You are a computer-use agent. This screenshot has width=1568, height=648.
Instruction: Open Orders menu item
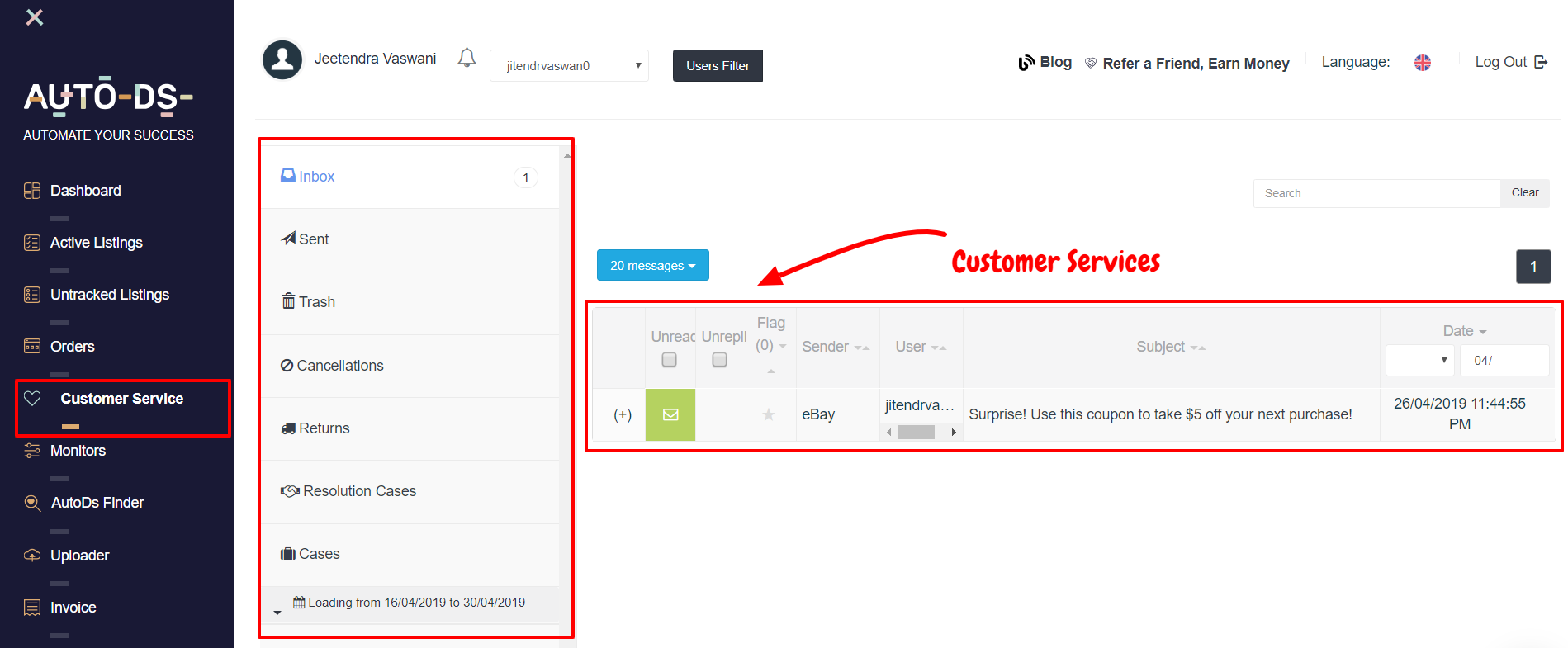73,347
